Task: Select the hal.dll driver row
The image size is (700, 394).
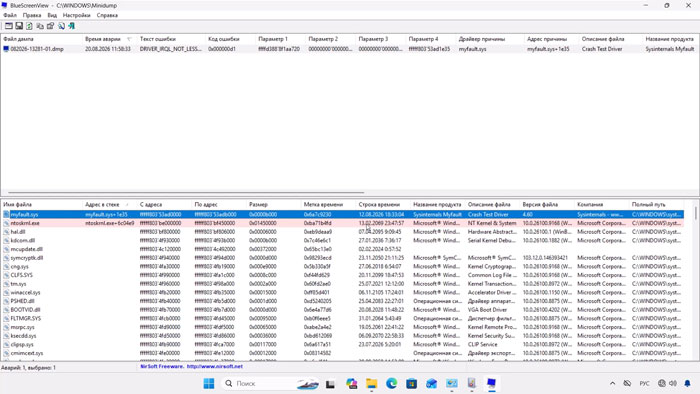Action: 342,232
